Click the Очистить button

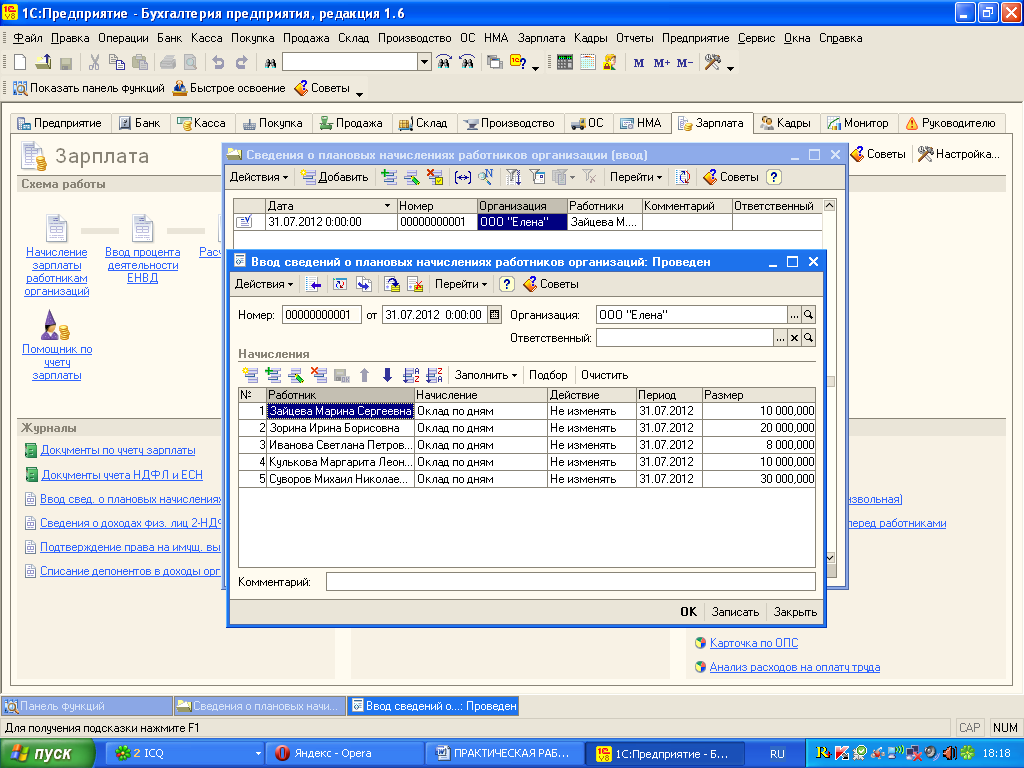[604, 375]
